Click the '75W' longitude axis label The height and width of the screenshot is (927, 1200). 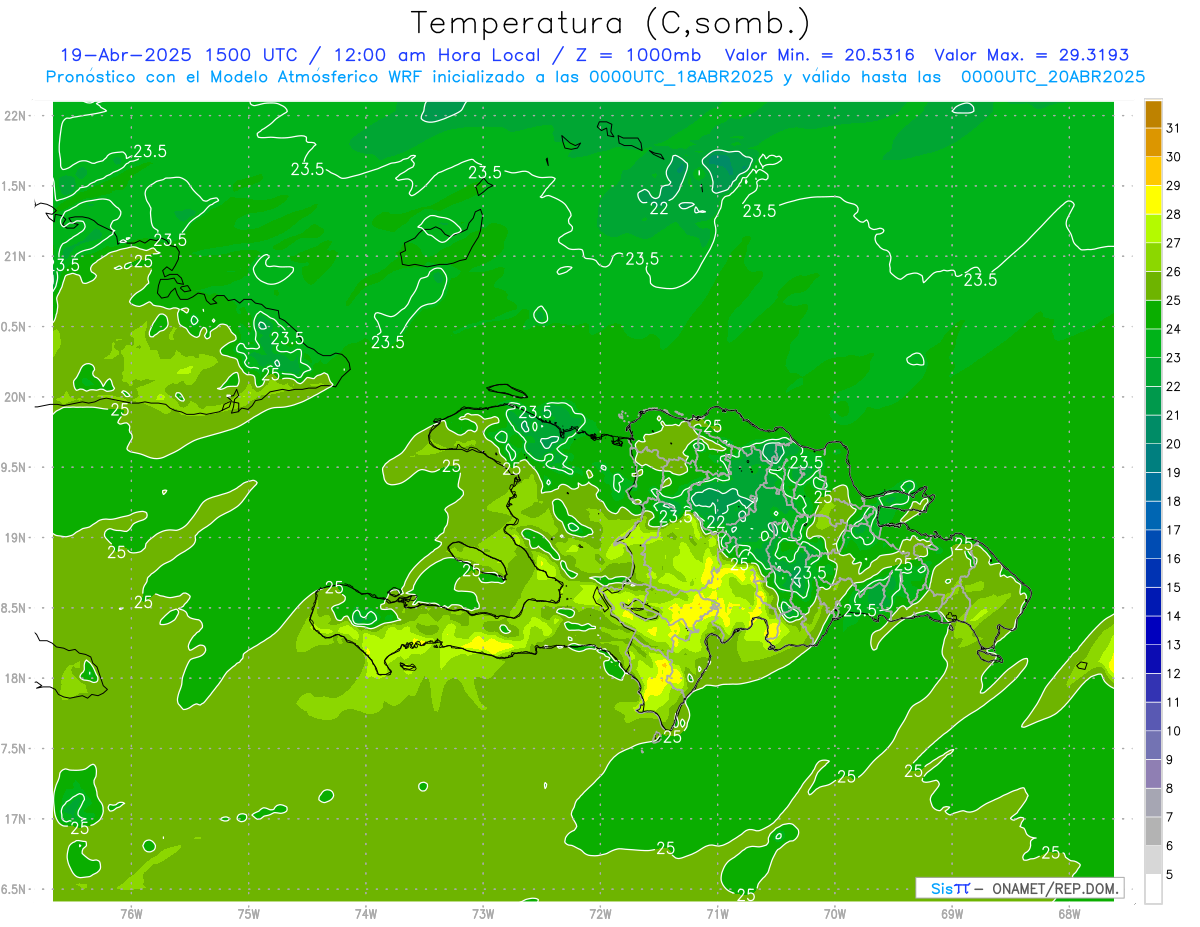(249, 914)
